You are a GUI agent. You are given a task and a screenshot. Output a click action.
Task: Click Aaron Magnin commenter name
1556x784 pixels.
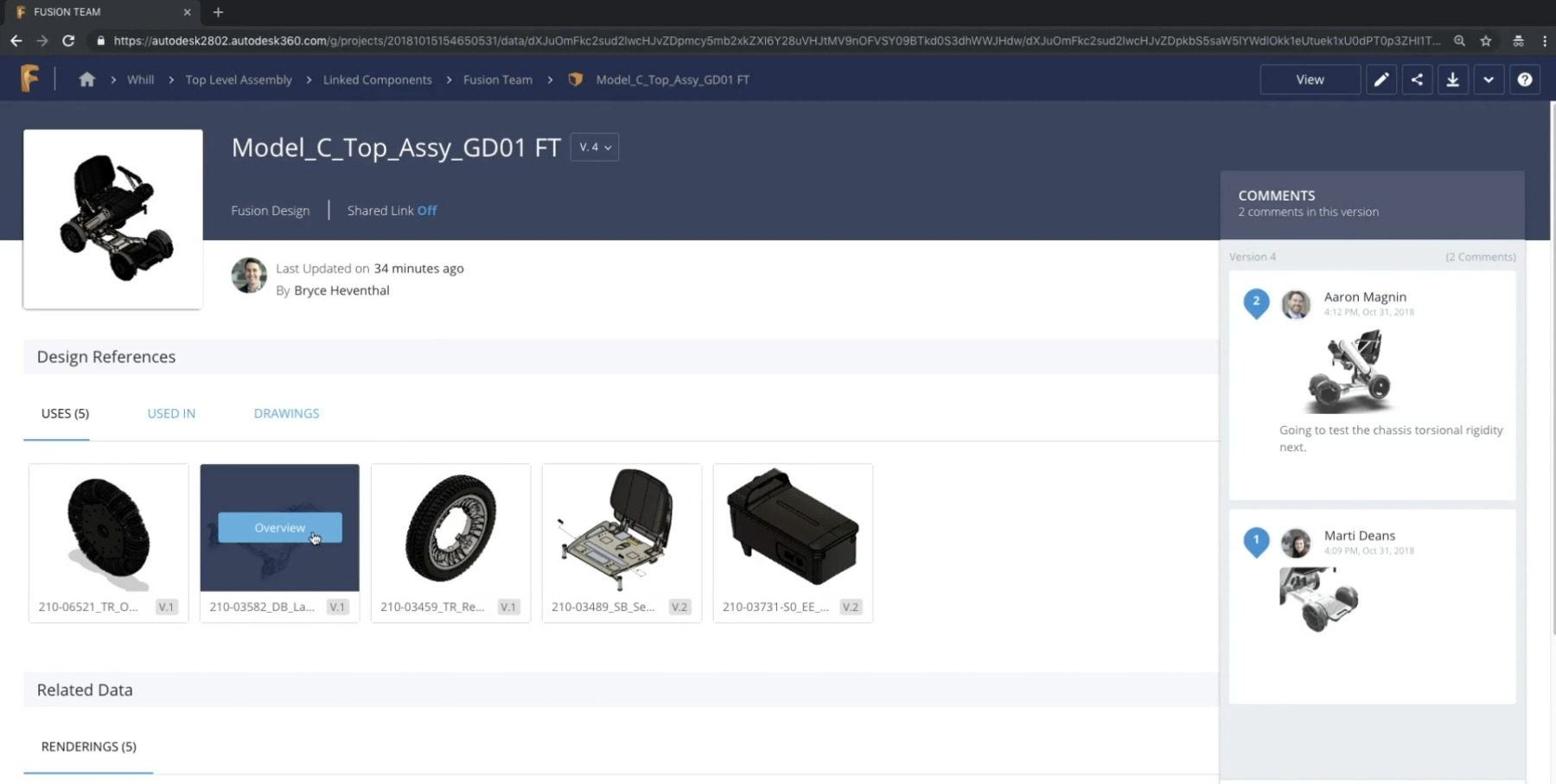[1365, 296]
